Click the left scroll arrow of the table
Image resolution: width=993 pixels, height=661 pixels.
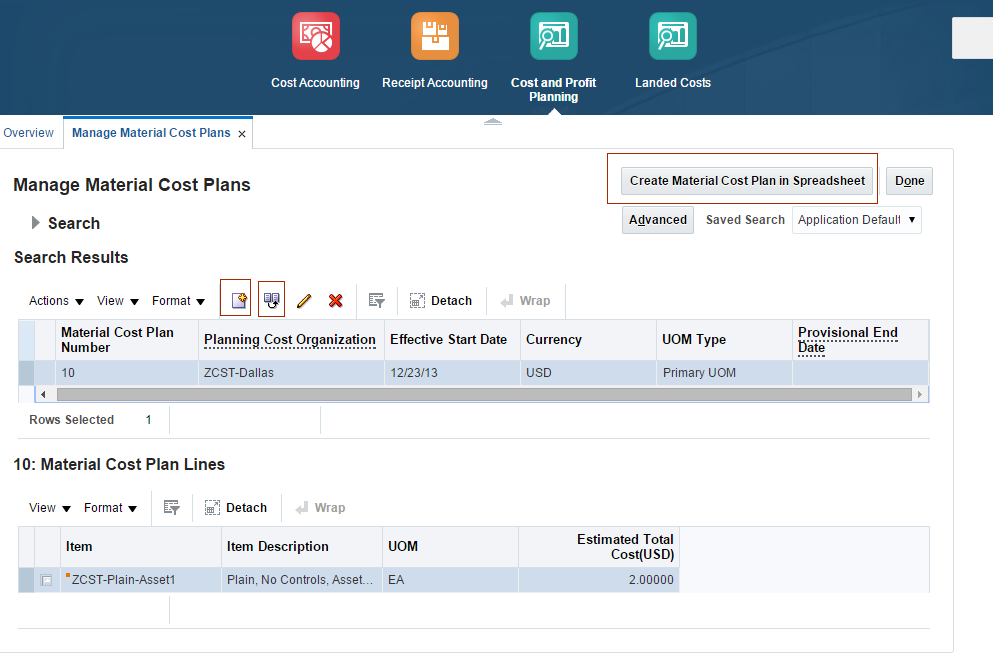click(43, 394)
